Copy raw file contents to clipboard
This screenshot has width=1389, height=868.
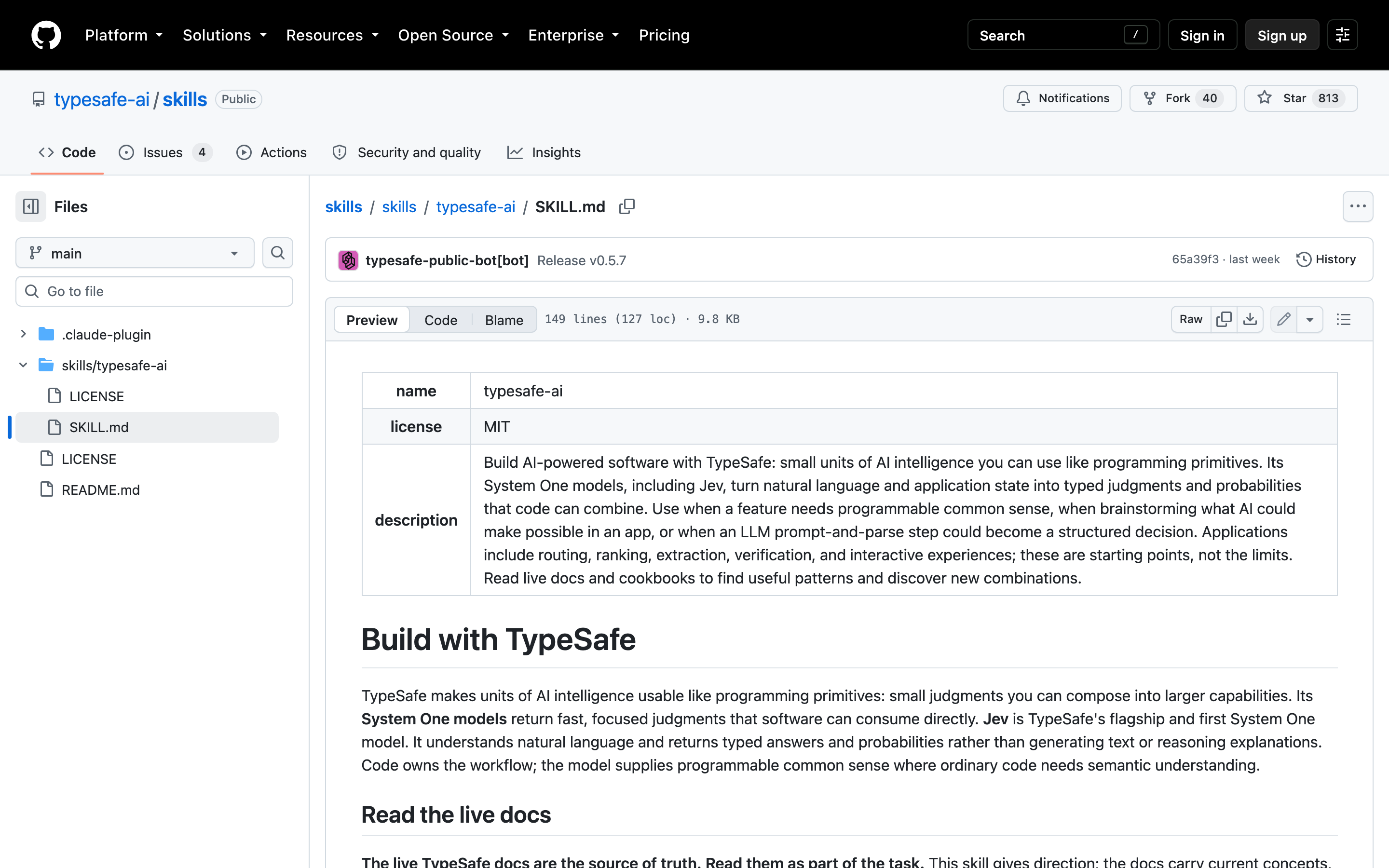tap(1224, 319)
